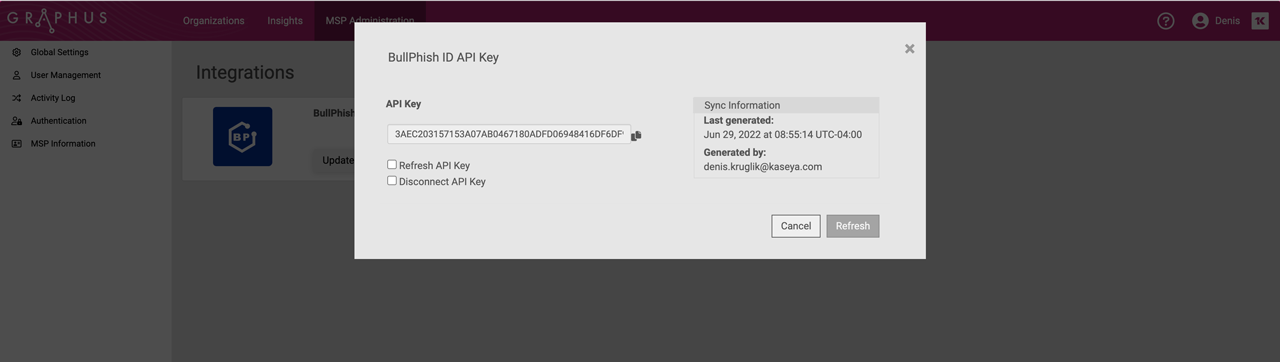Click the Denis user avatar icon
Screen dimensions: 1280x362
(1200, 21)
